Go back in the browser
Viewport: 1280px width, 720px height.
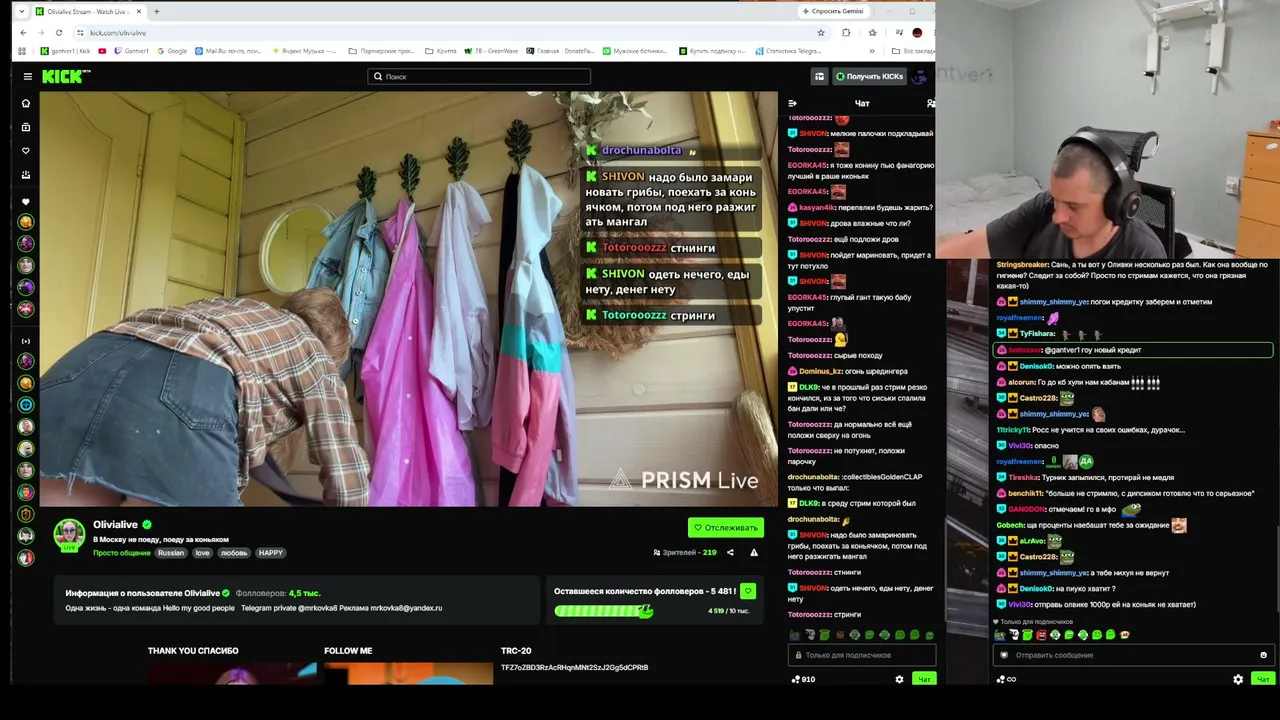(x=24, y=33)
